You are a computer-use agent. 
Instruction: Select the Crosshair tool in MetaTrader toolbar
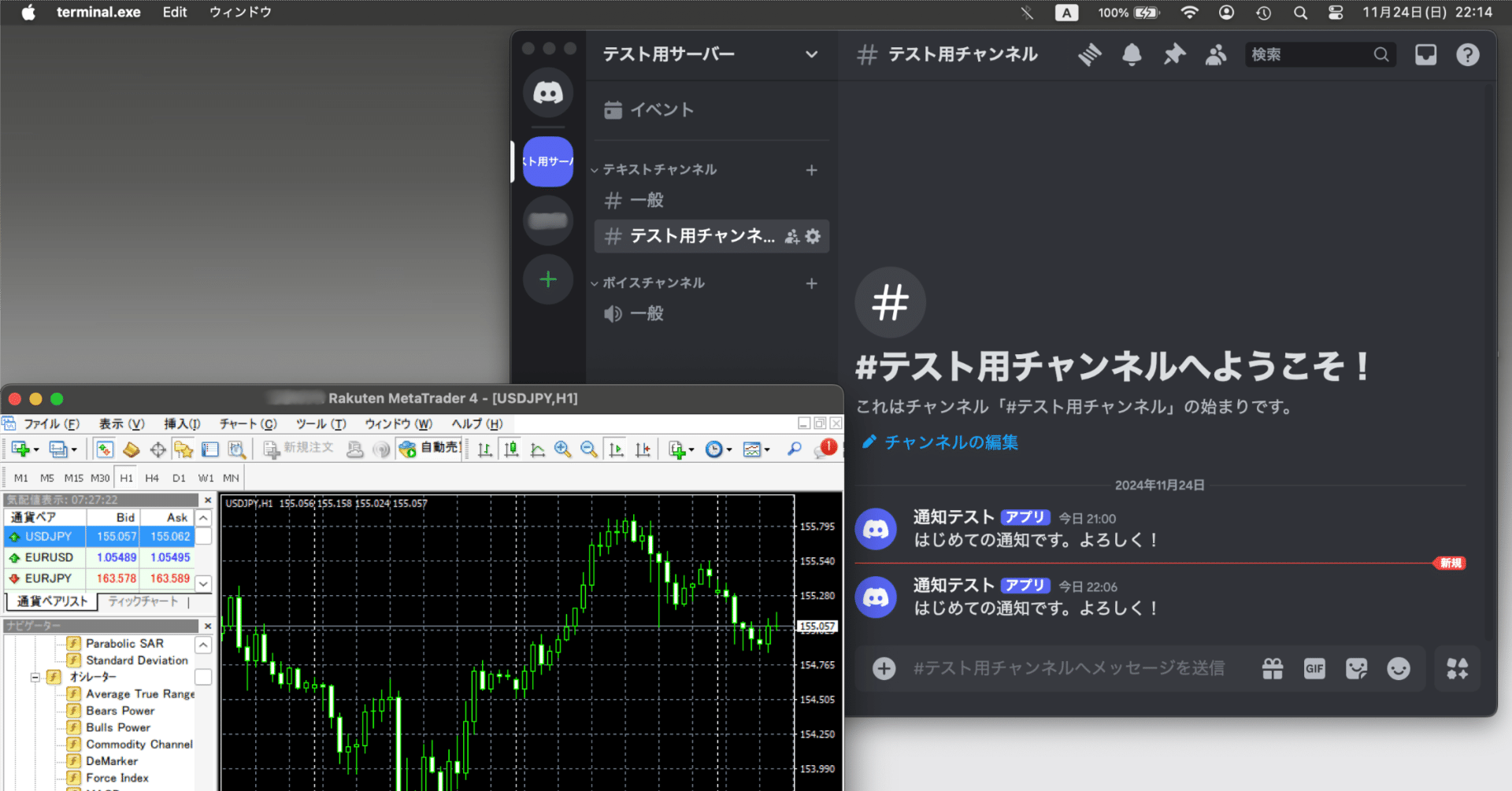click(x=157, y=449)
